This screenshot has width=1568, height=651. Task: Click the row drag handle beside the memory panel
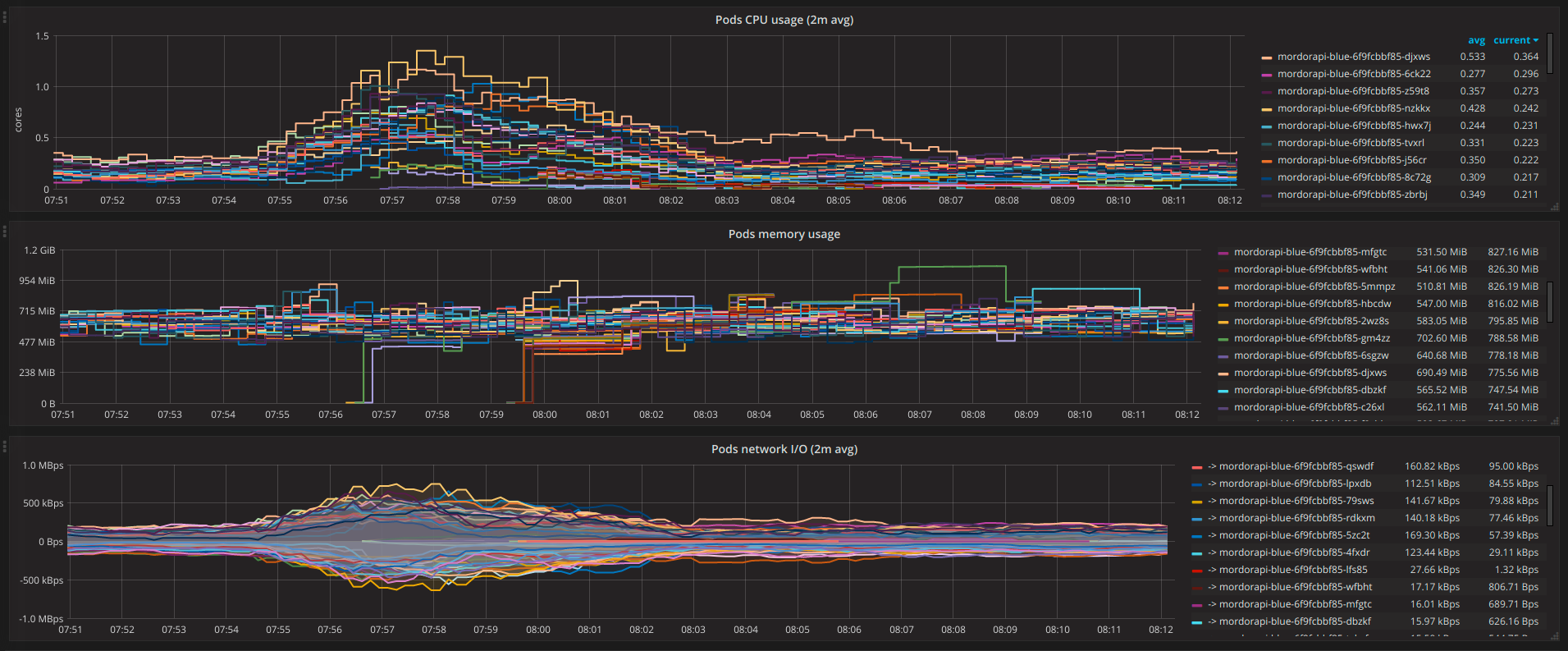click(x=4, y=231)
